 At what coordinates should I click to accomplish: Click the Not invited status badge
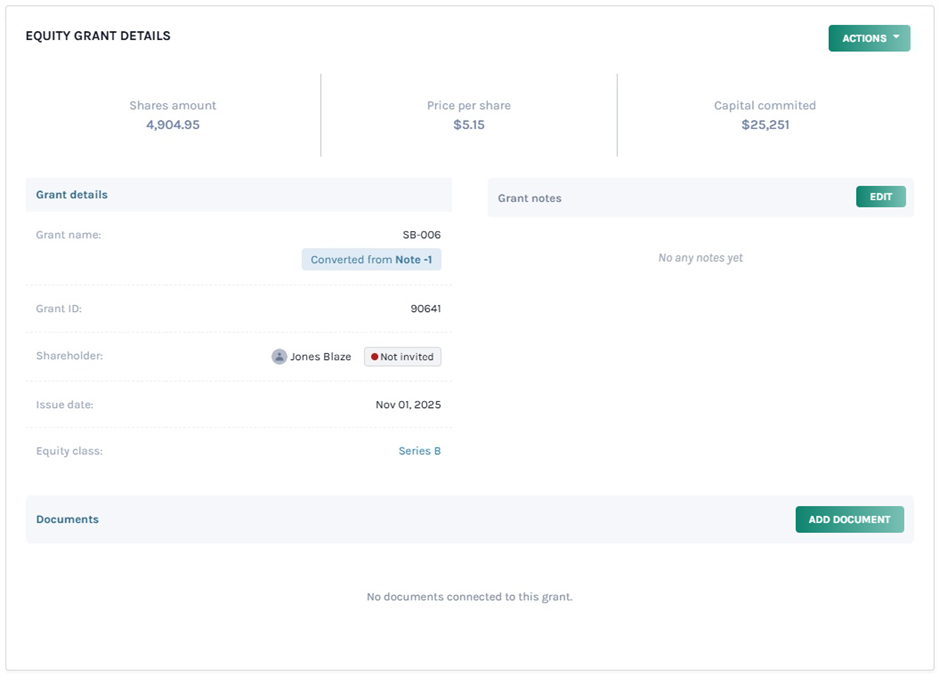[x=402, y=357]
